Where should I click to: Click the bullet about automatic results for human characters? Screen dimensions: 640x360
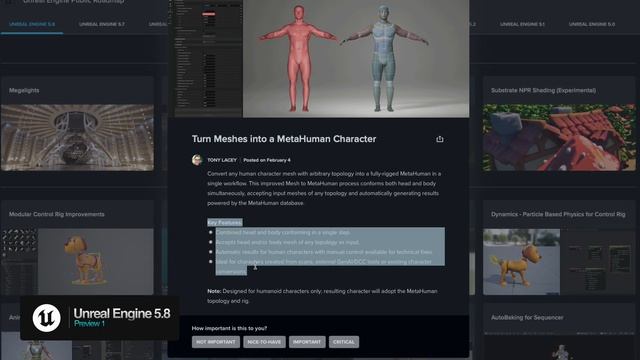coord(324,252)
